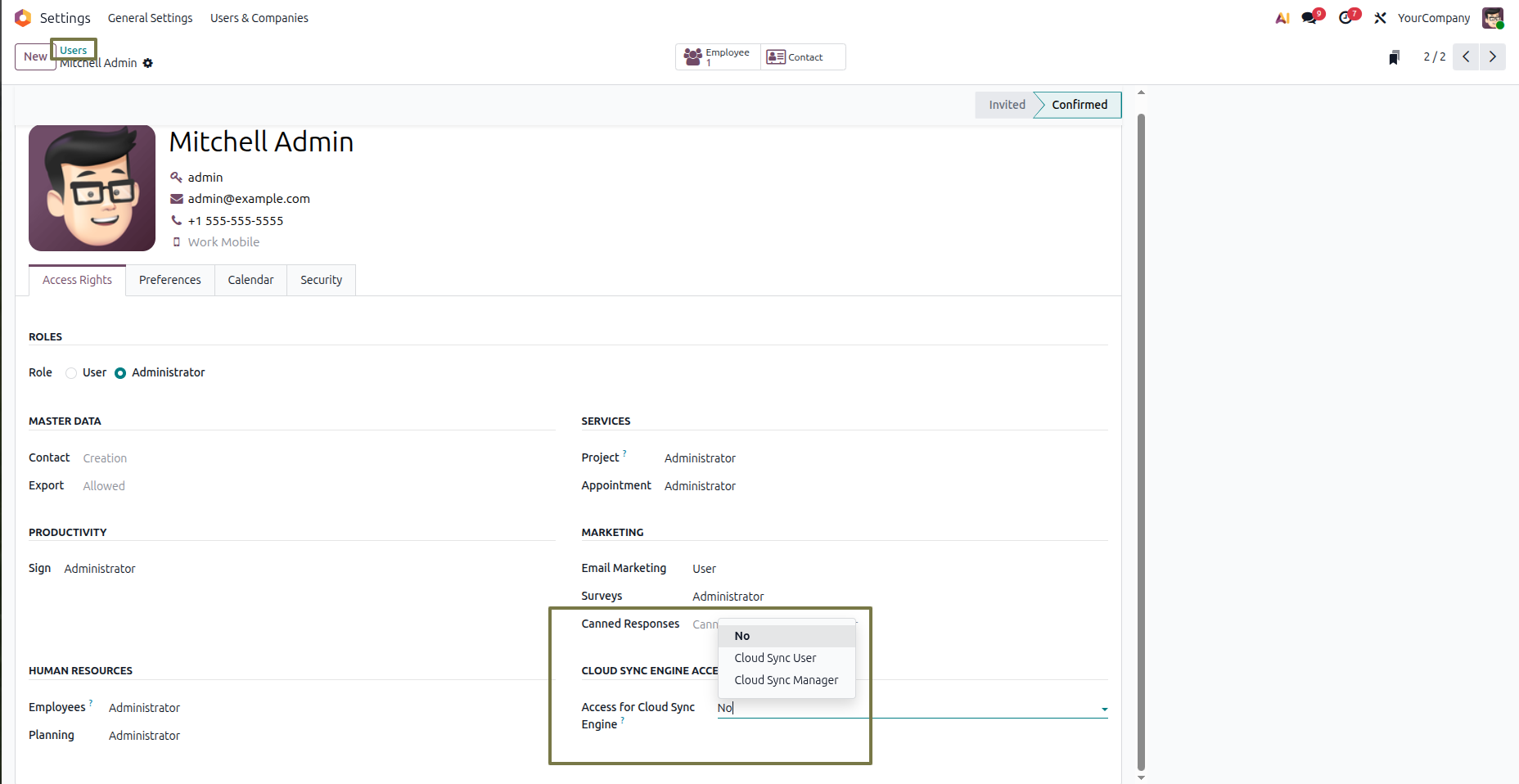
Task: Click the Confirmed status stage
Action: tap(1079, 105)
